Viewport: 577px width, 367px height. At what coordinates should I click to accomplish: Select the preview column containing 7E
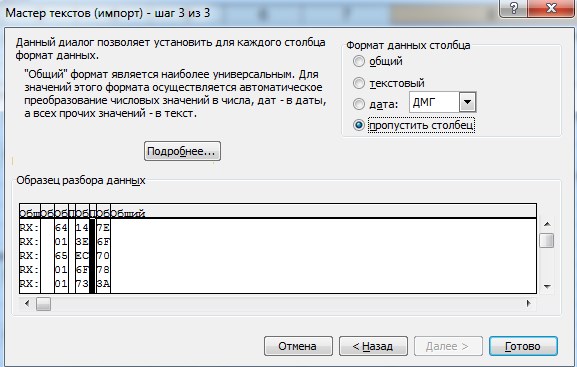(x=103, y=248)
